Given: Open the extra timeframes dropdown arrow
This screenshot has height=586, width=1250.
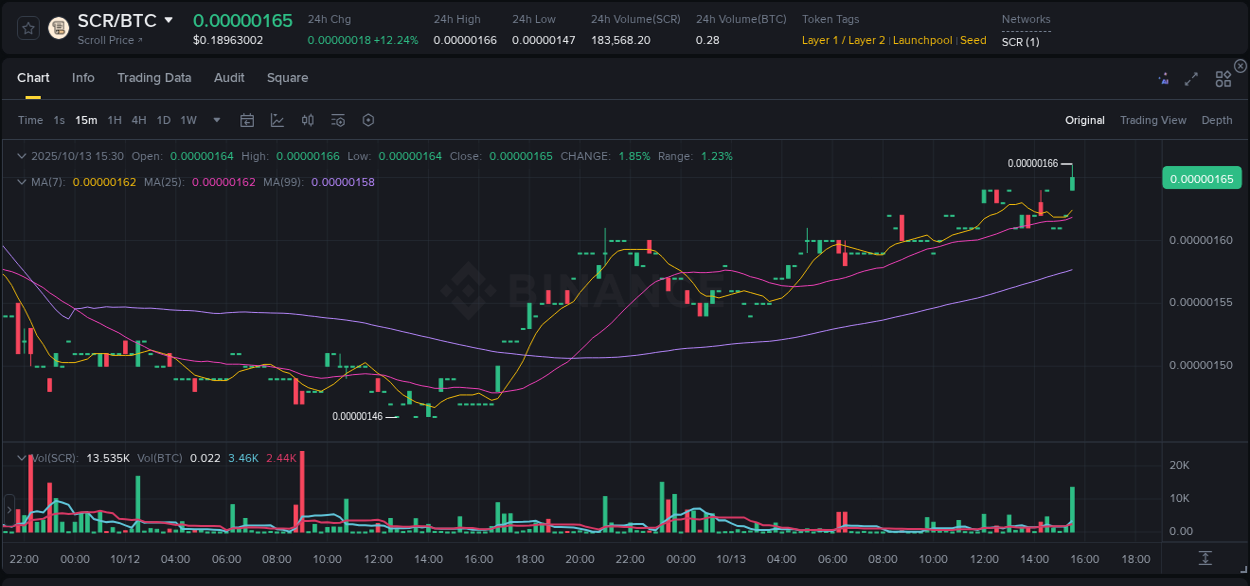Looking at the screenshot, I should 215,120.
